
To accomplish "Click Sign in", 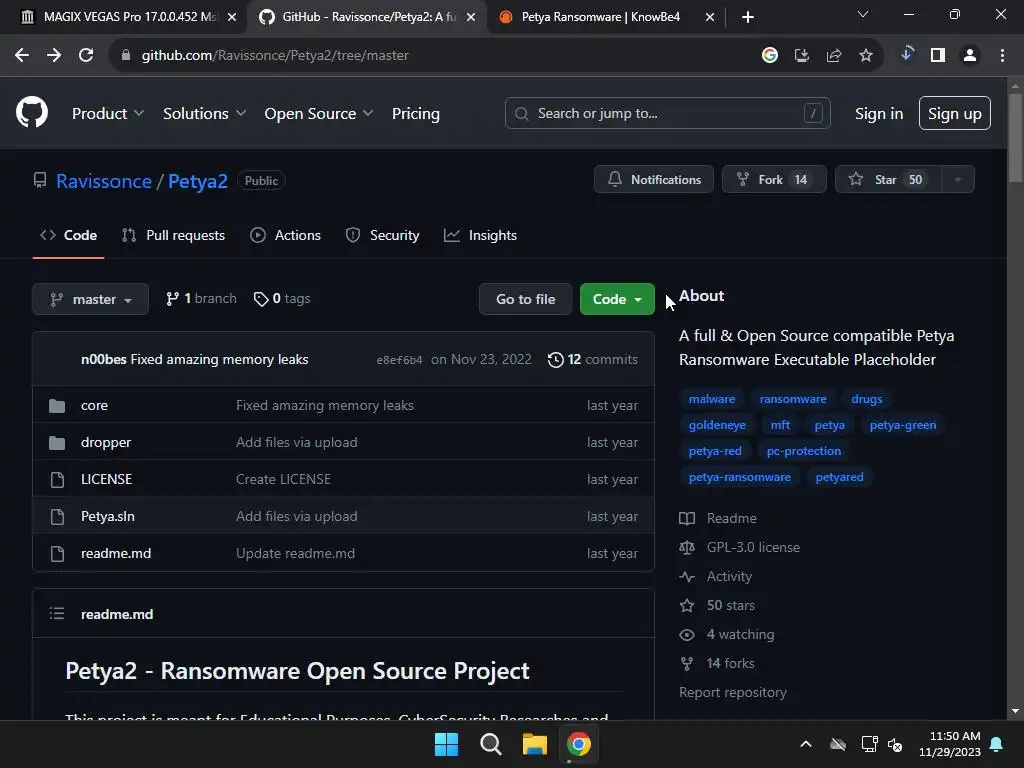I will pos(879,114).
